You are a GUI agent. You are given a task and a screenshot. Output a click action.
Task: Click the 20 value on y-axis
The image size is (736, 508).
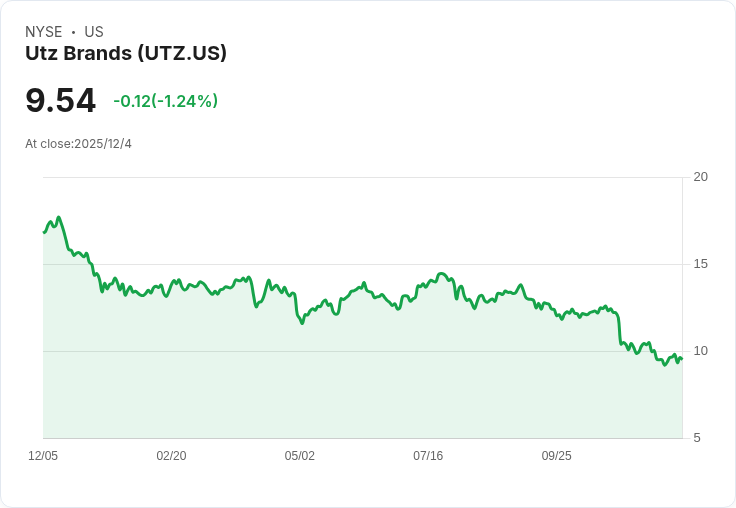pyautogui.click(x=700, y=177)
